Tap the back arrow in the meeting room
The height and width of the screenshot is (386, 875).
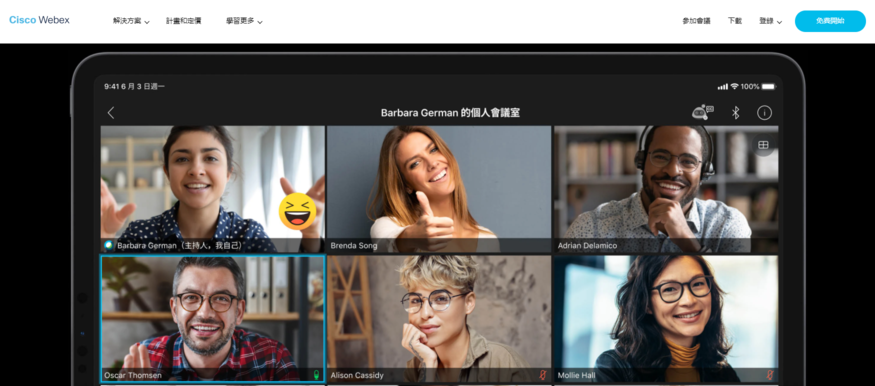[110, 113]
